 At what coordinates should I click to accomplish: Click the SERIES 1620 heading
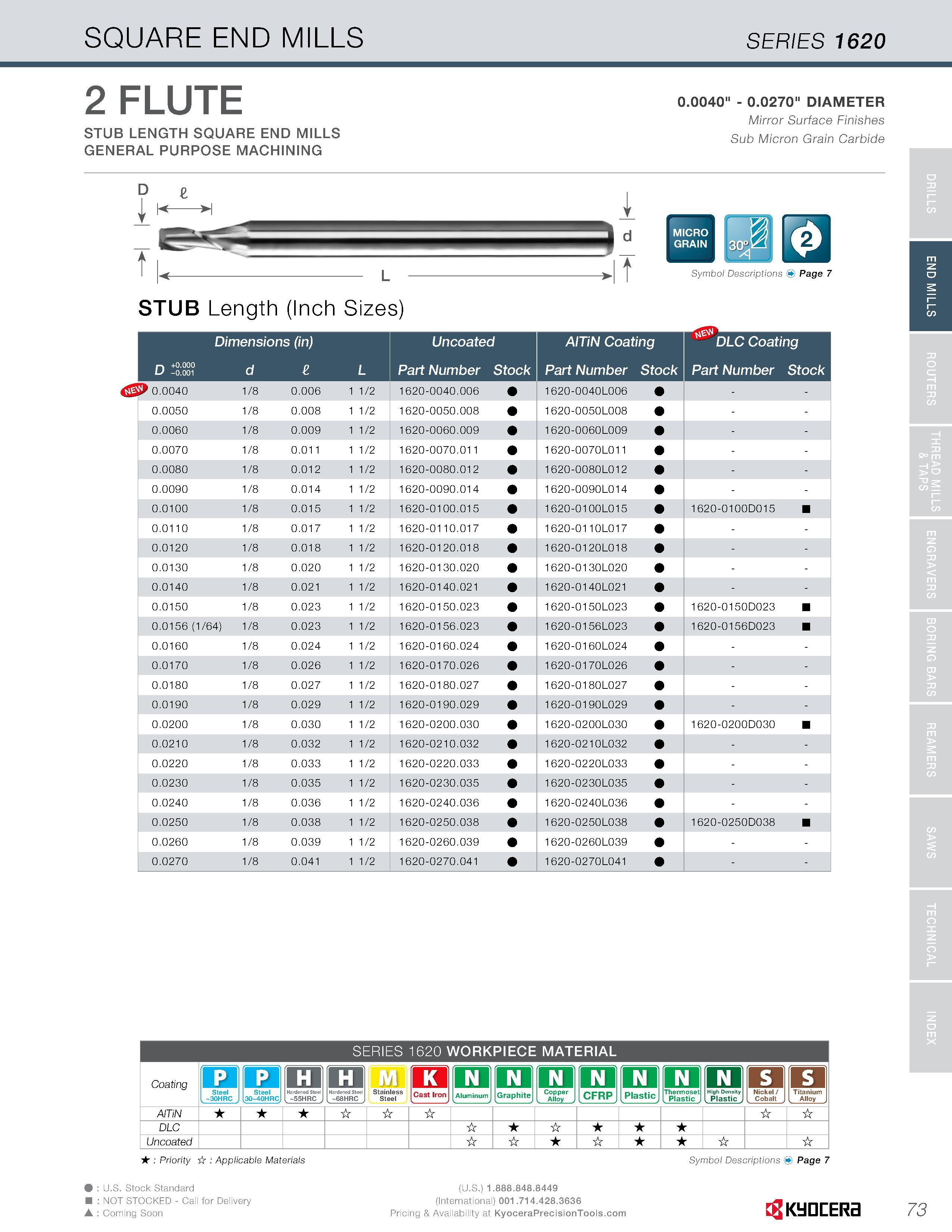coord(815,41)
